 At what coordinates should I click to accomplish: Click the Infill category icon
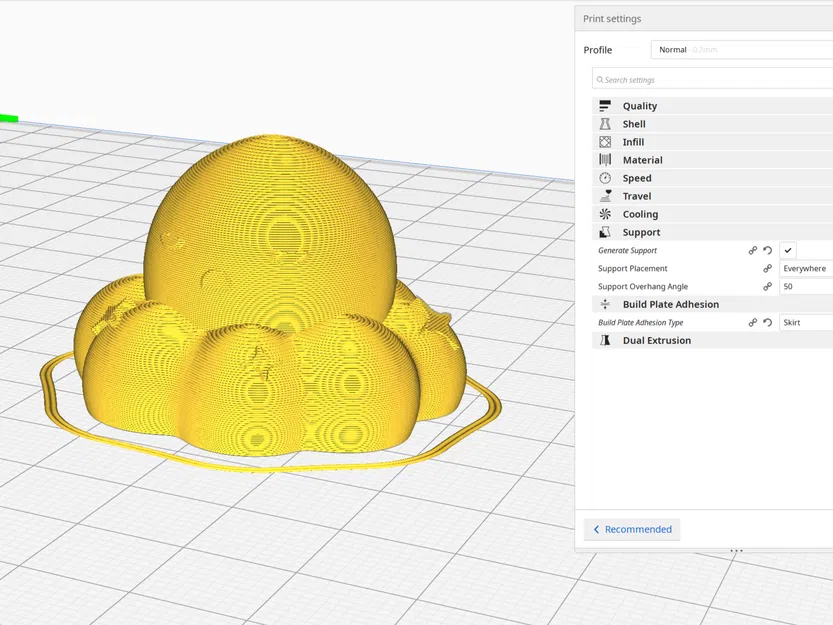point(605,142)
